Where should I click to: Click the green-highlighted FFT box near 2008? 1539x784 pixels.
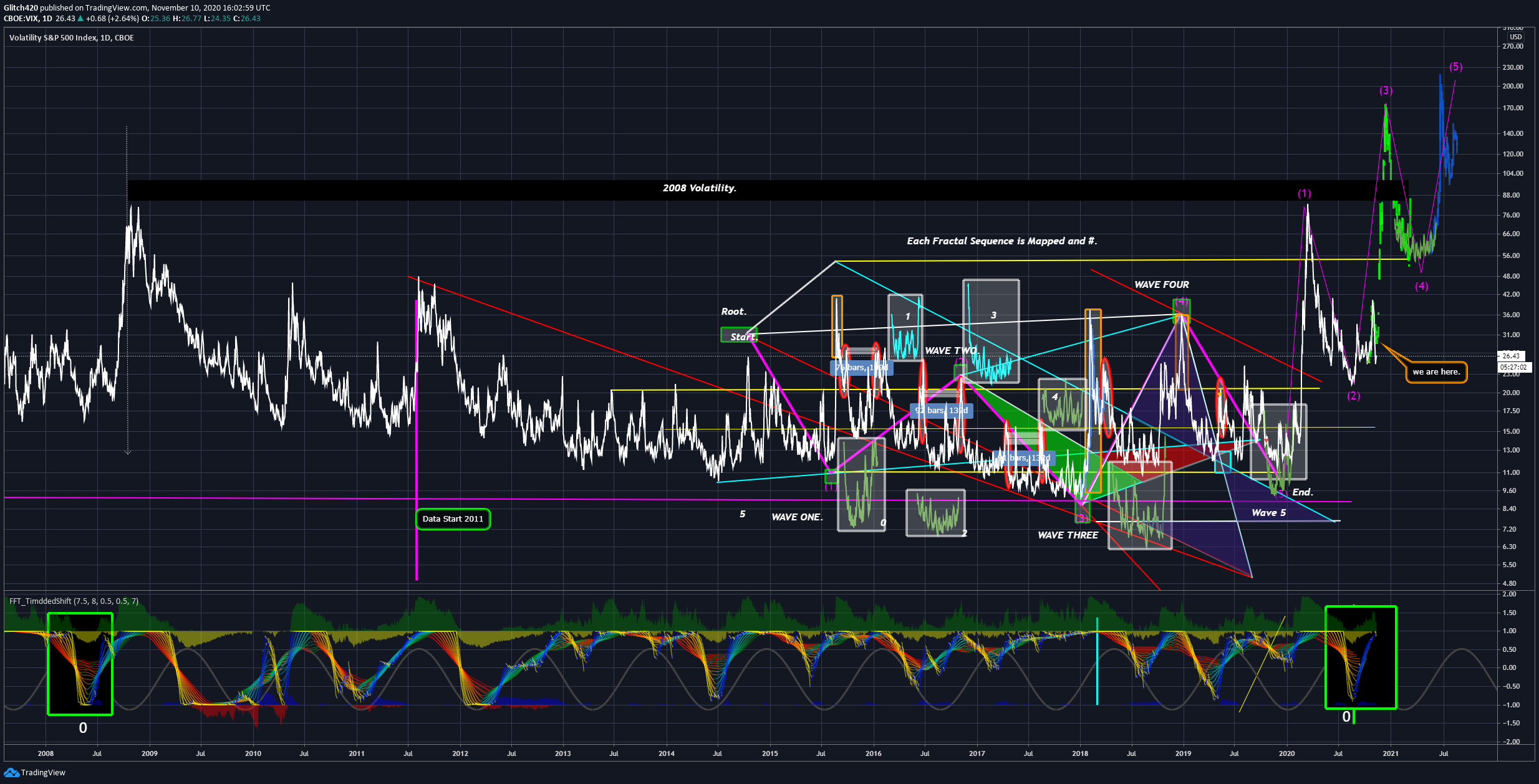tap(80, 664)
